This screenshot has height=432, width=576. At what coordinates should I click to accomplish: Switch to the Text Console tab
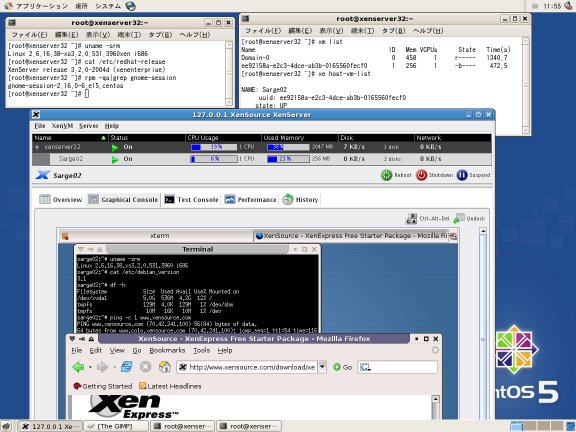pyautogui.click(x=191, y=199)
